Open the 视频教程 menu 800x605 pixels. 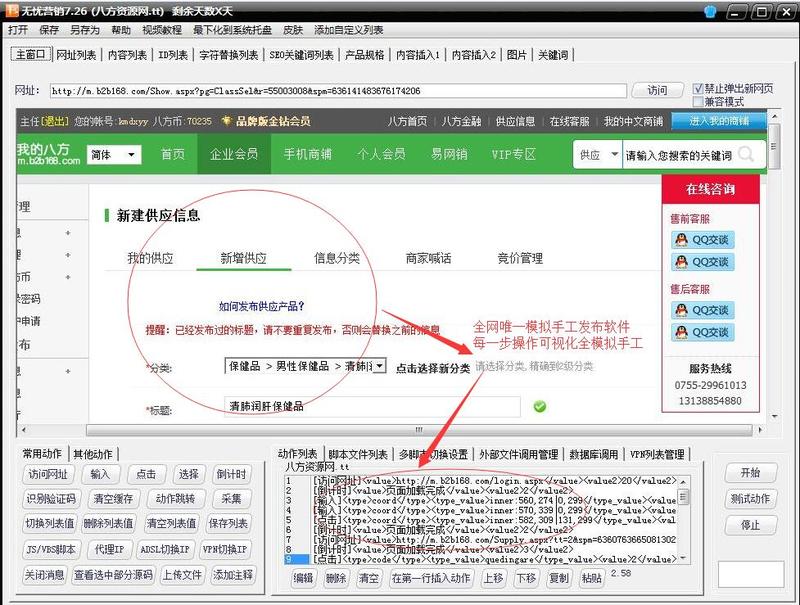[x=161, y=30]
